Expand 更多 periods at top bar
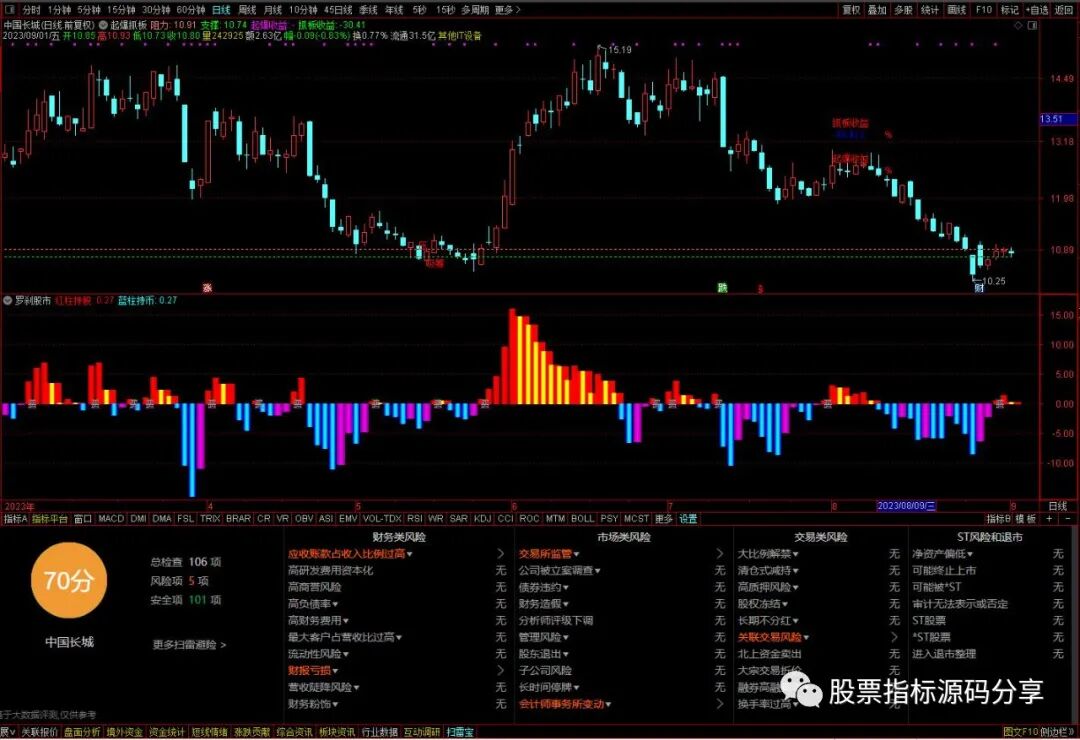Viewport: 1080px width, 740px height. [508, 10]
